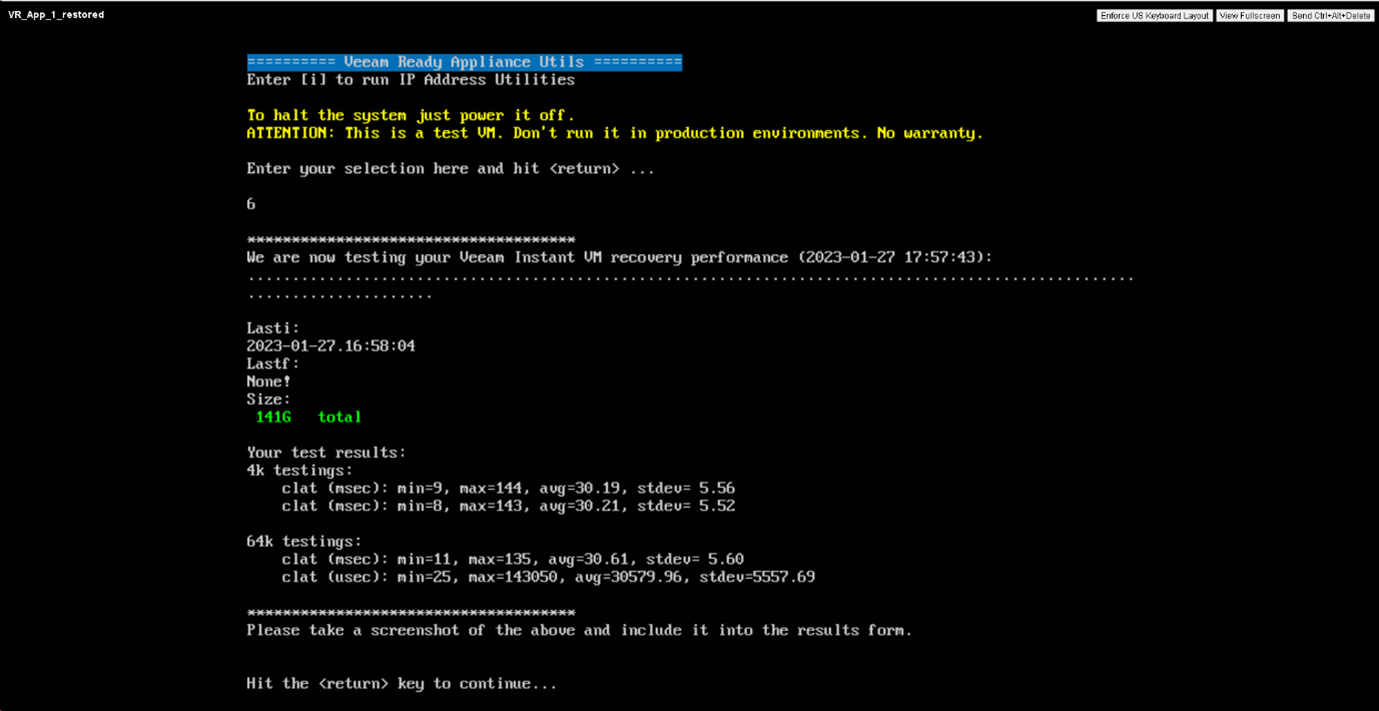This screenshot has width=1379, height=711.
Task: Click the '4k testings:' heading
Action: click(300, 470)
